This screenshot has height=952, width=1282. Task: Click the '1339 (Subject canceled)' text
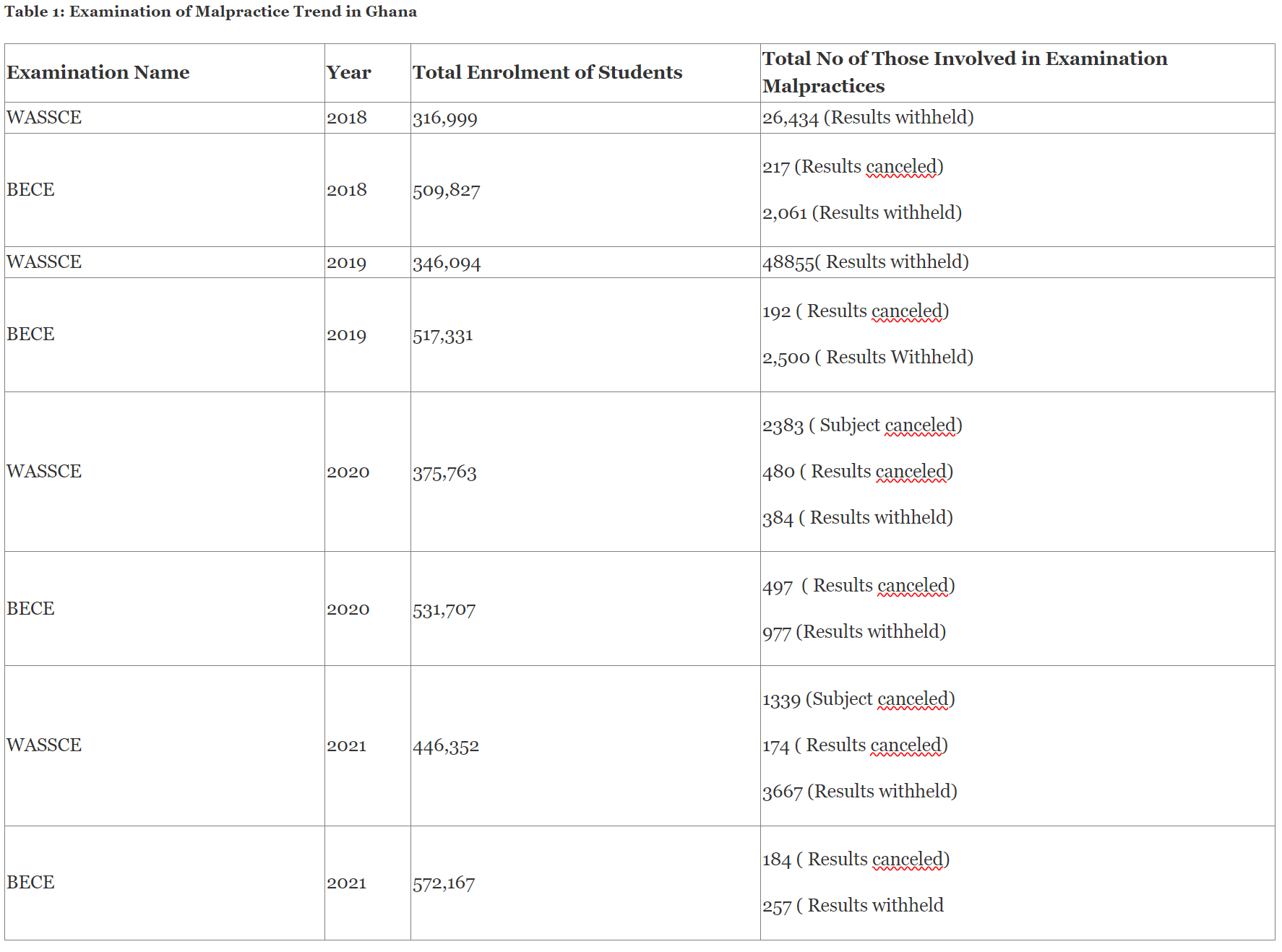click(x=858, y=699)
